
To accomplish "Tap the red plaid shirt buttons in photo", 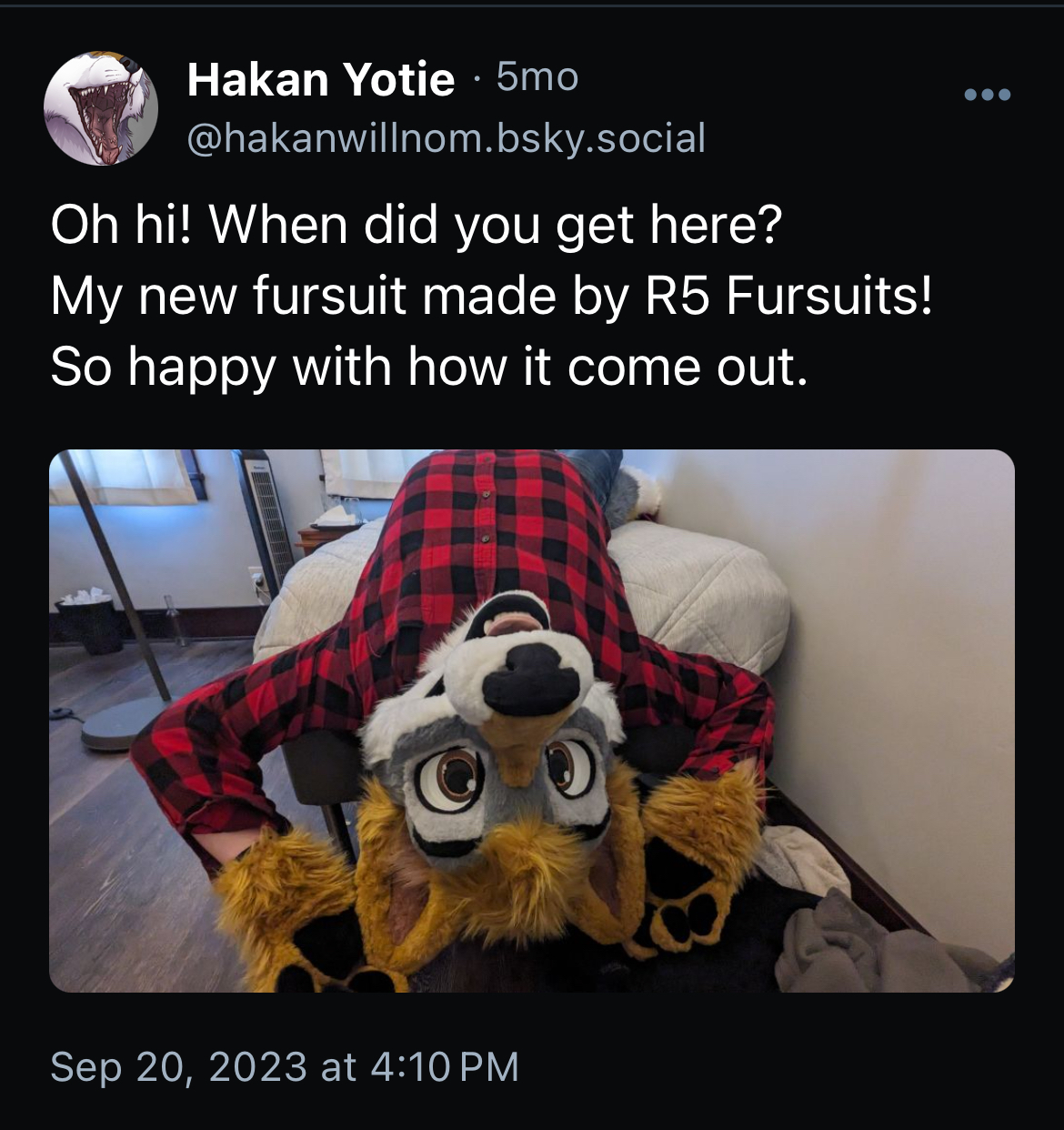I will coord(487,517).
